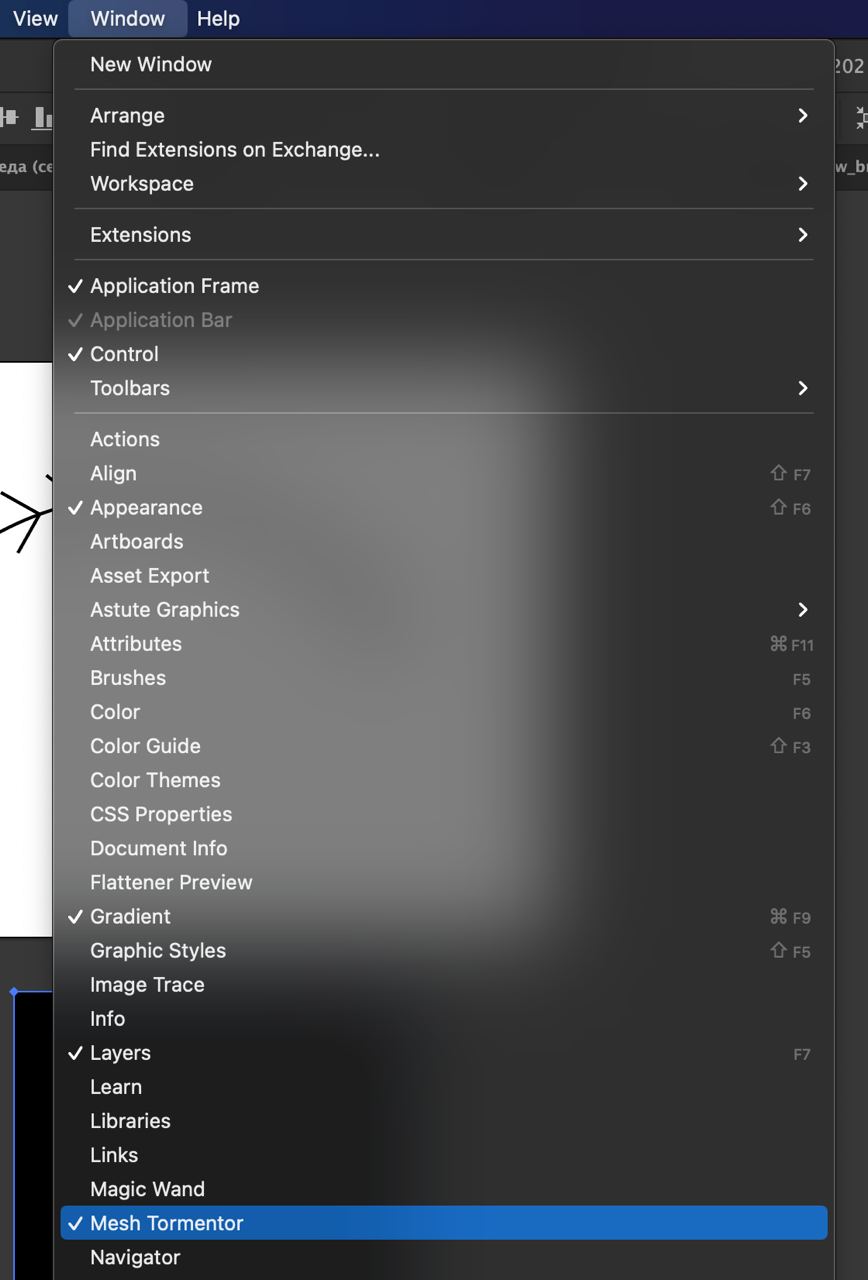This screenshot has width=868, height=1280.
Task: Open the View menu
Action: (x=35, y=18)
